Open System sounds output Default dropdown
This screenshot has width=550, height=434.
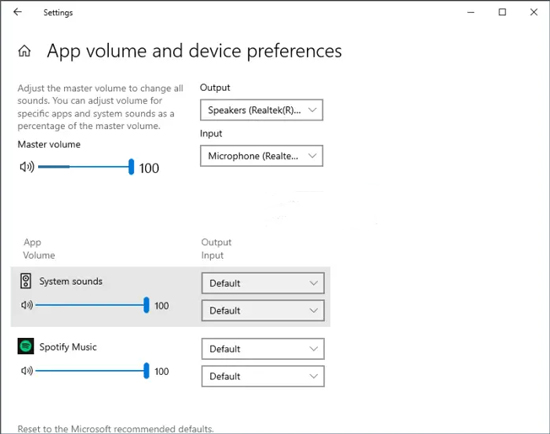[263, 283]
